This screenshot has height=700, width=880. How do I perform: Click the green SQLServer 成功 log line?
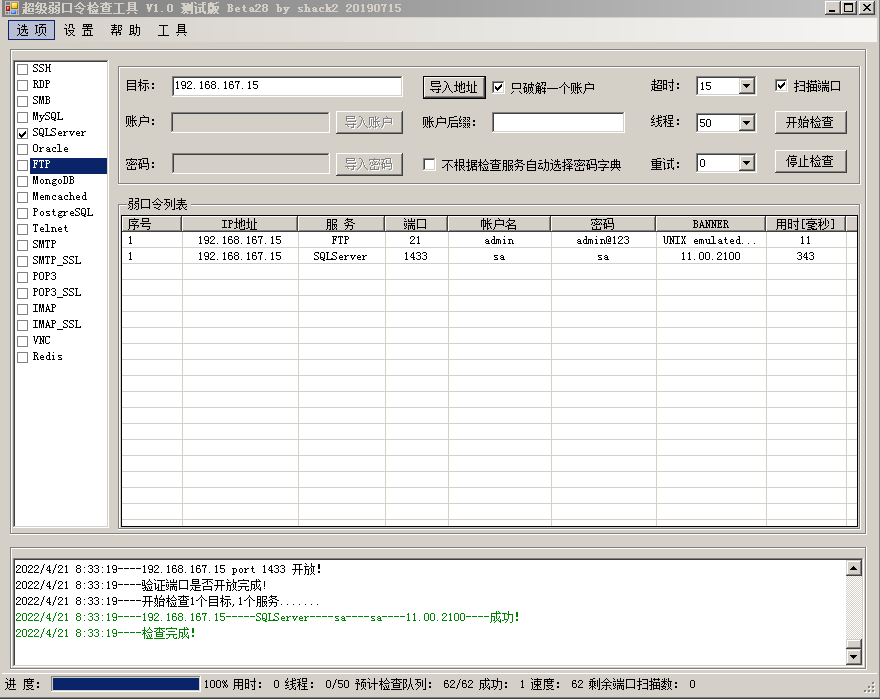pyautogui.click(x=267, y=617)
